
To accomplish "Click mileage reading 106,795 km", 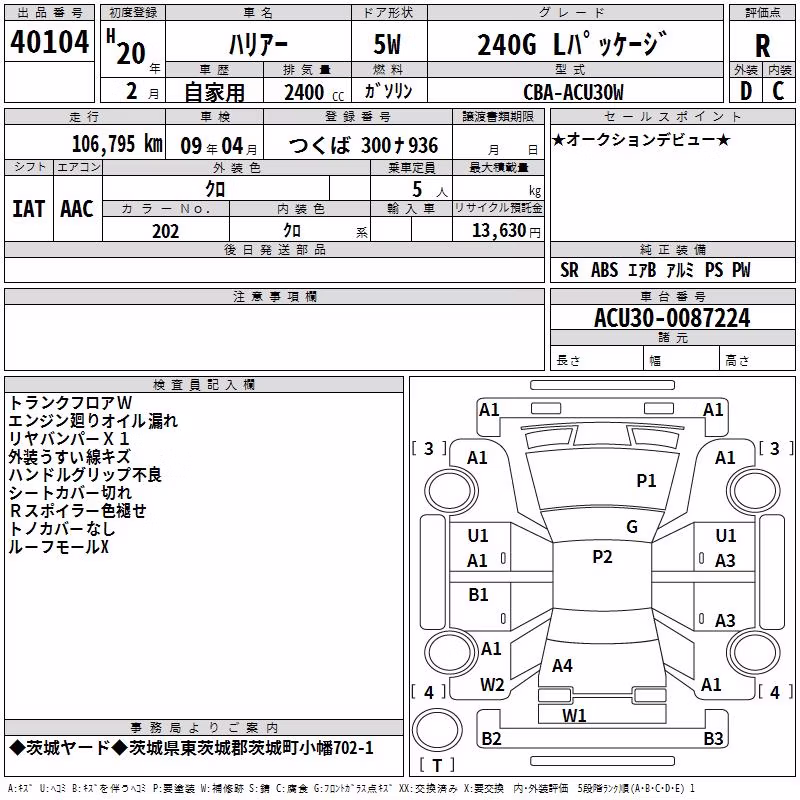I will 117,144.
